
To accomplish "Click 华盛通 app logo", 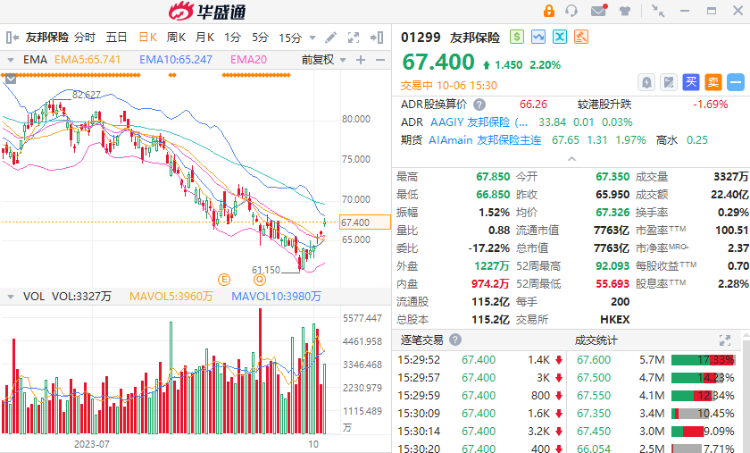I will 207,11.
